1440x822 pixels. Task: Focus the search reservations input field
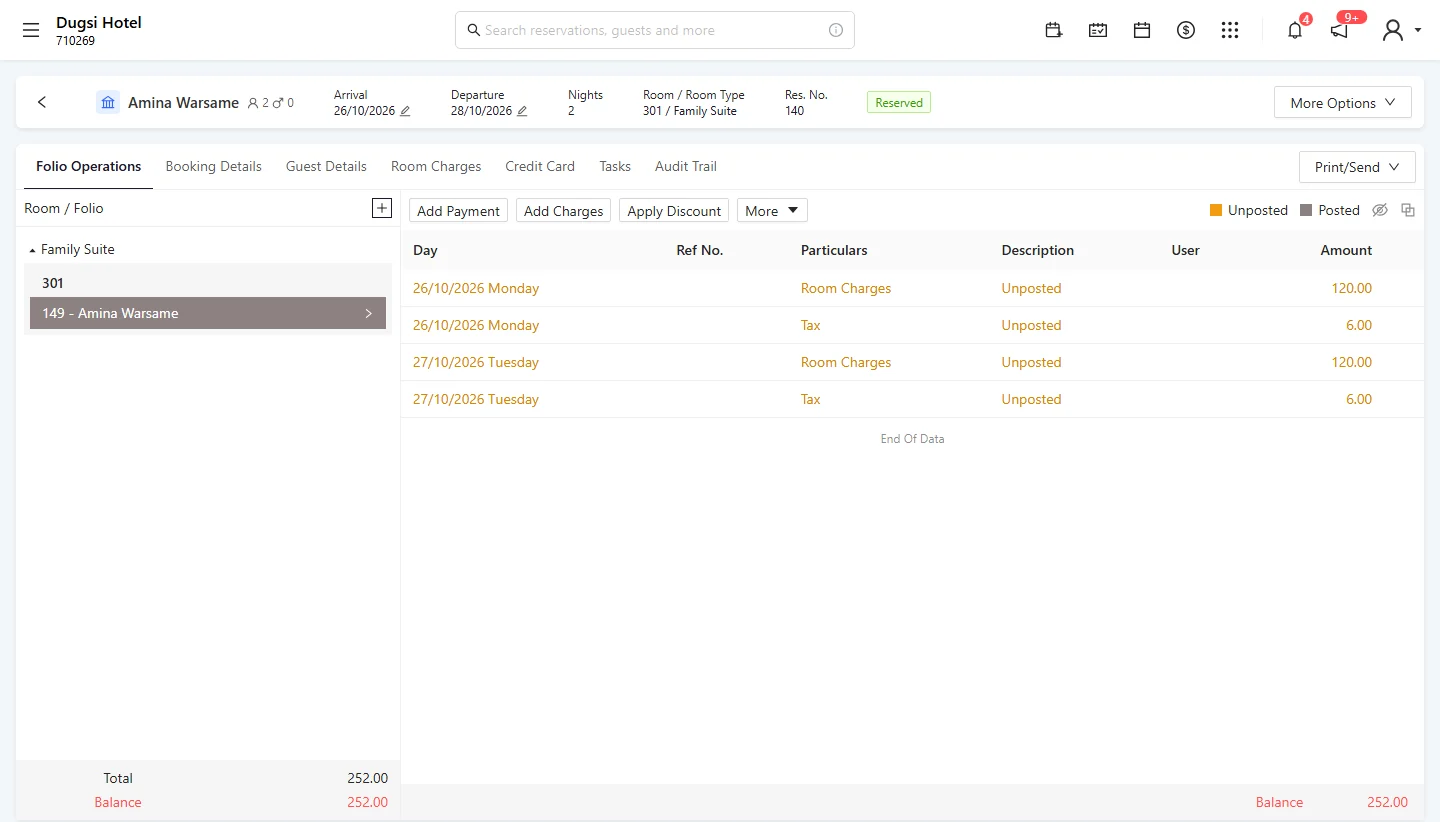click(x=655, y=30)
